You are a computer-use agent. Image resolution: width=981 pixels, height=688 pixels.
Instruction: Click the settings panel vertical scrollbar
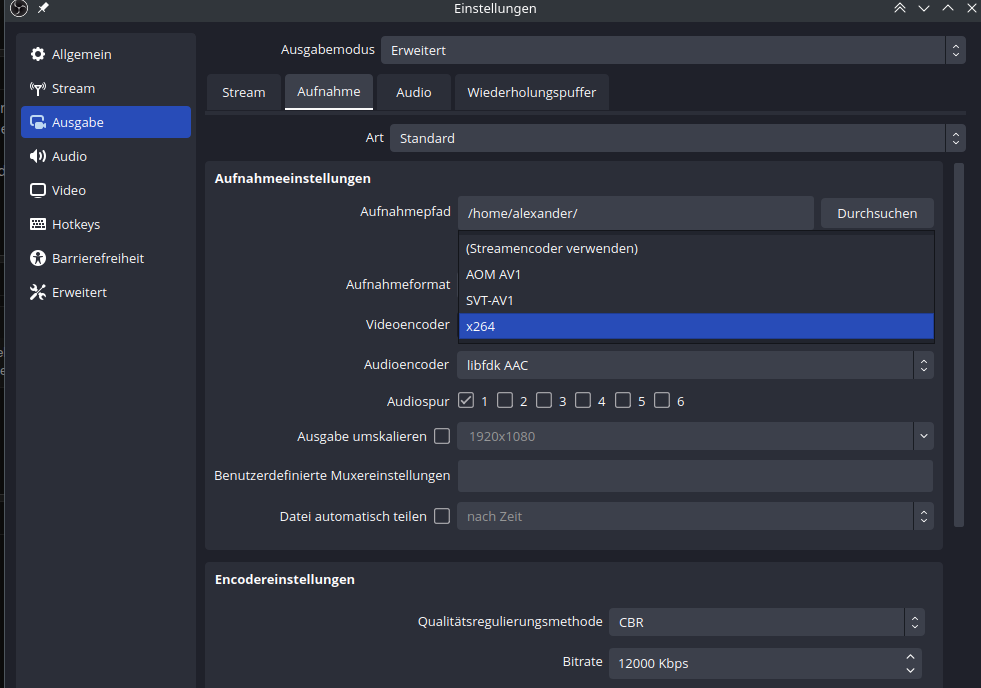click(x=958, y=345)
